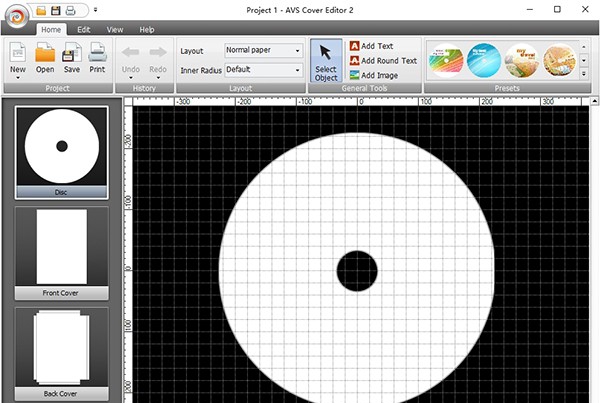Save the project using Save icon

(72, 53)
